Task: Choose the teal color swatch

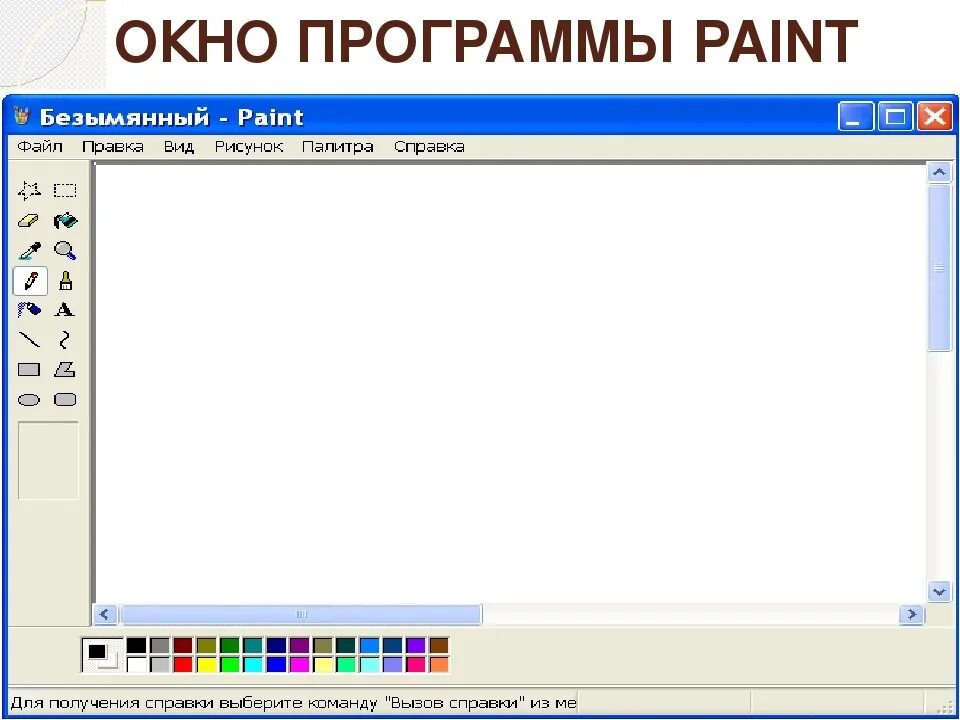Action: [x=253, y=645]
